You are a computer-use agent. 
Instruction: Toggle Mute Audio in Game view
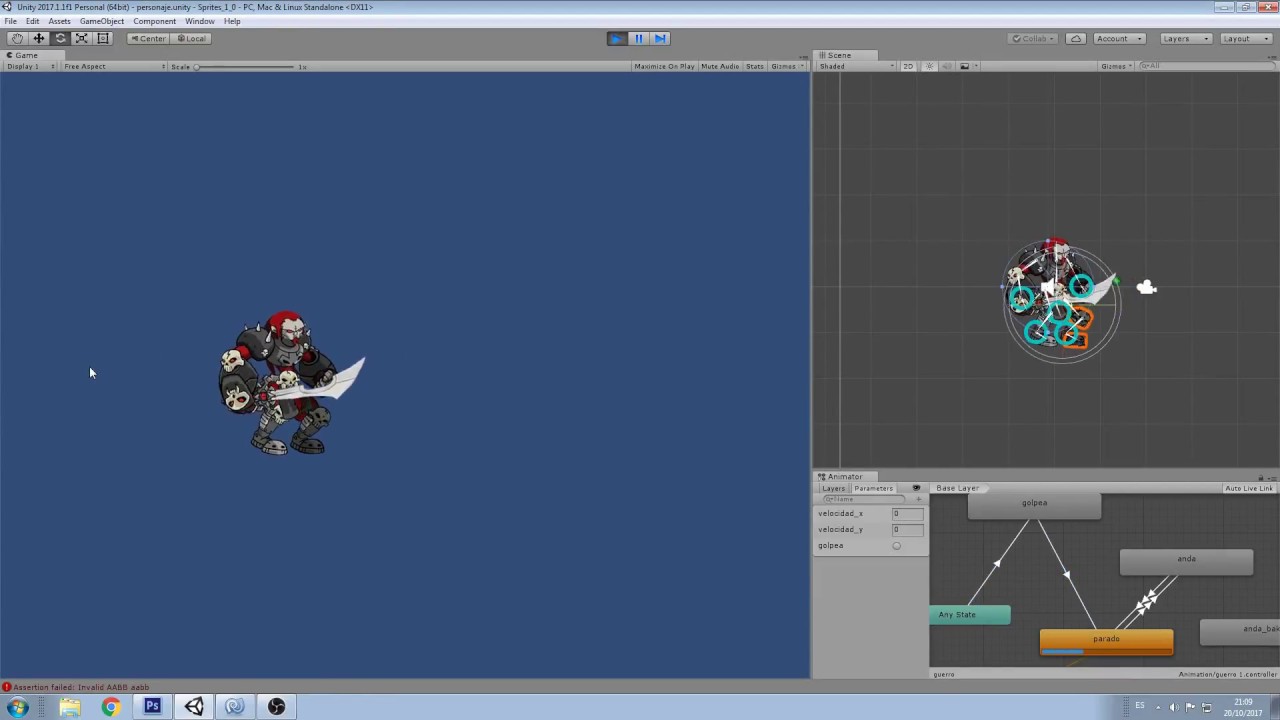click(720, 66)
